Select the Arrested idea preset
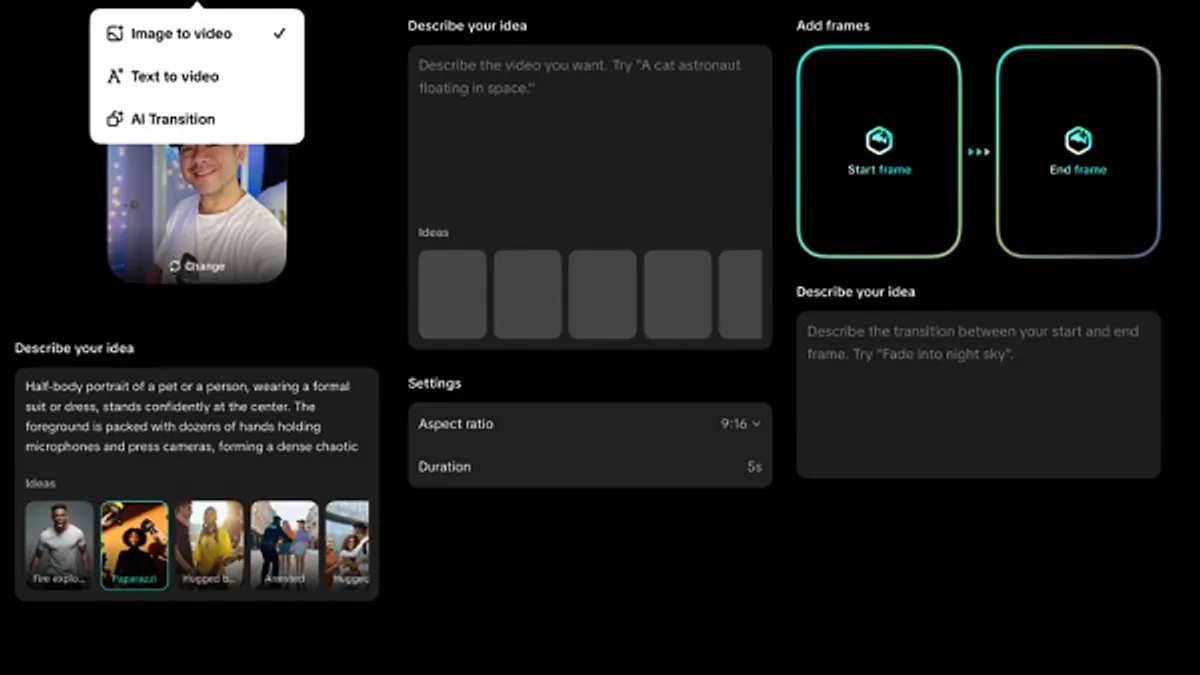The height and width of the screenshot is (675, 1200). coord(284,545)
